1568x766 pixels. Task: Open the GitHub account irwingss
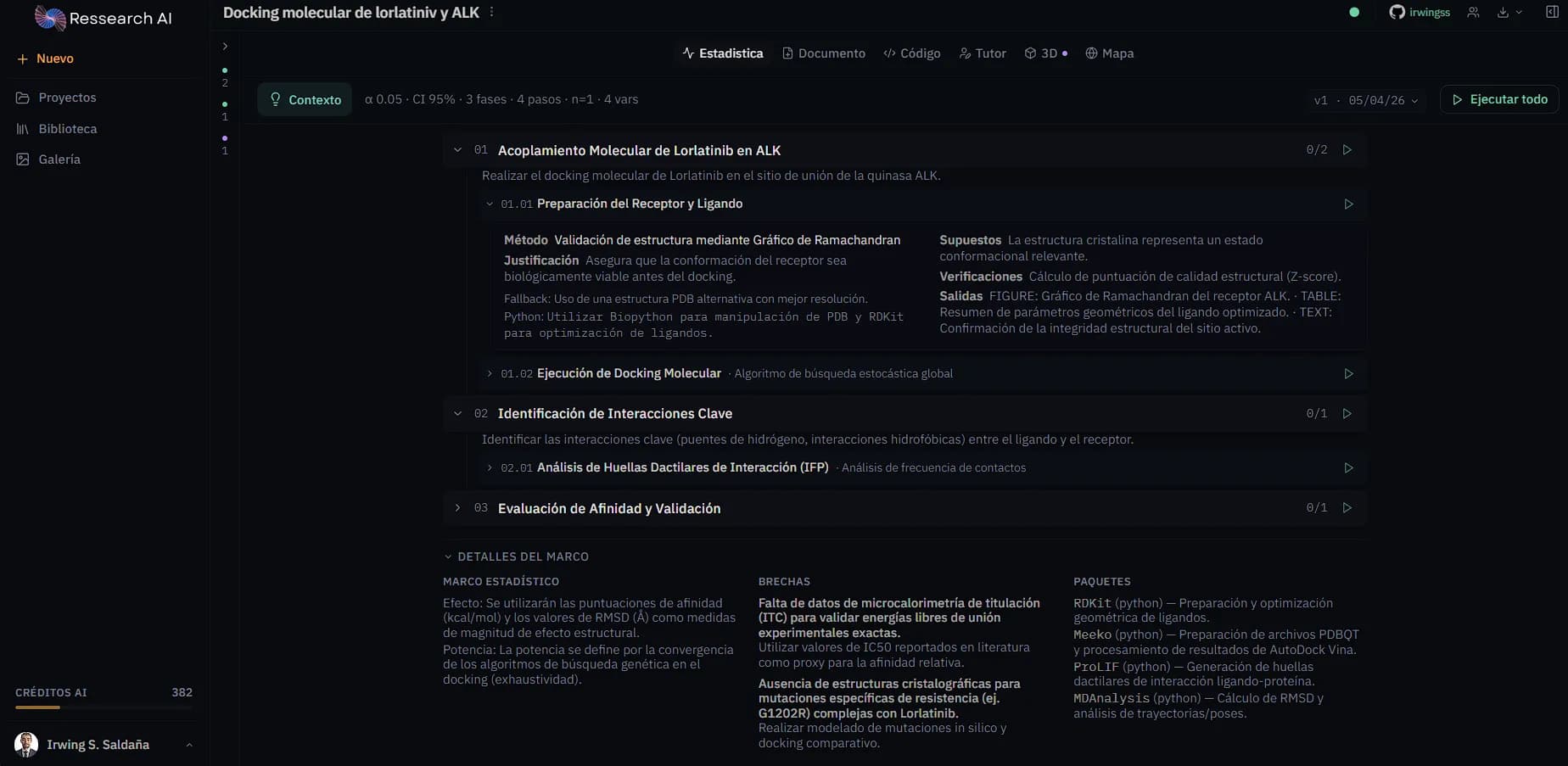[x=1420, y=13]
